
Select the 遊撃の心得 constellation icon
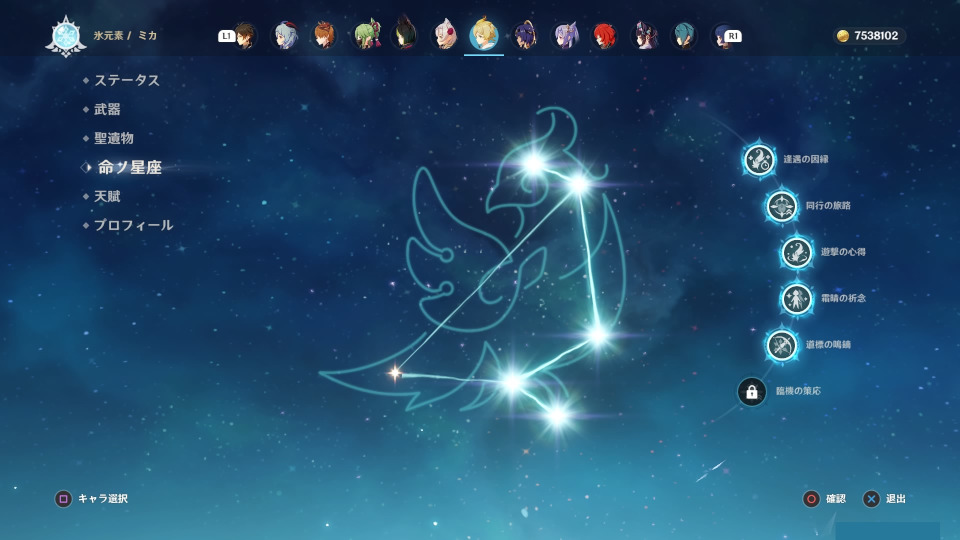point(797,252)
